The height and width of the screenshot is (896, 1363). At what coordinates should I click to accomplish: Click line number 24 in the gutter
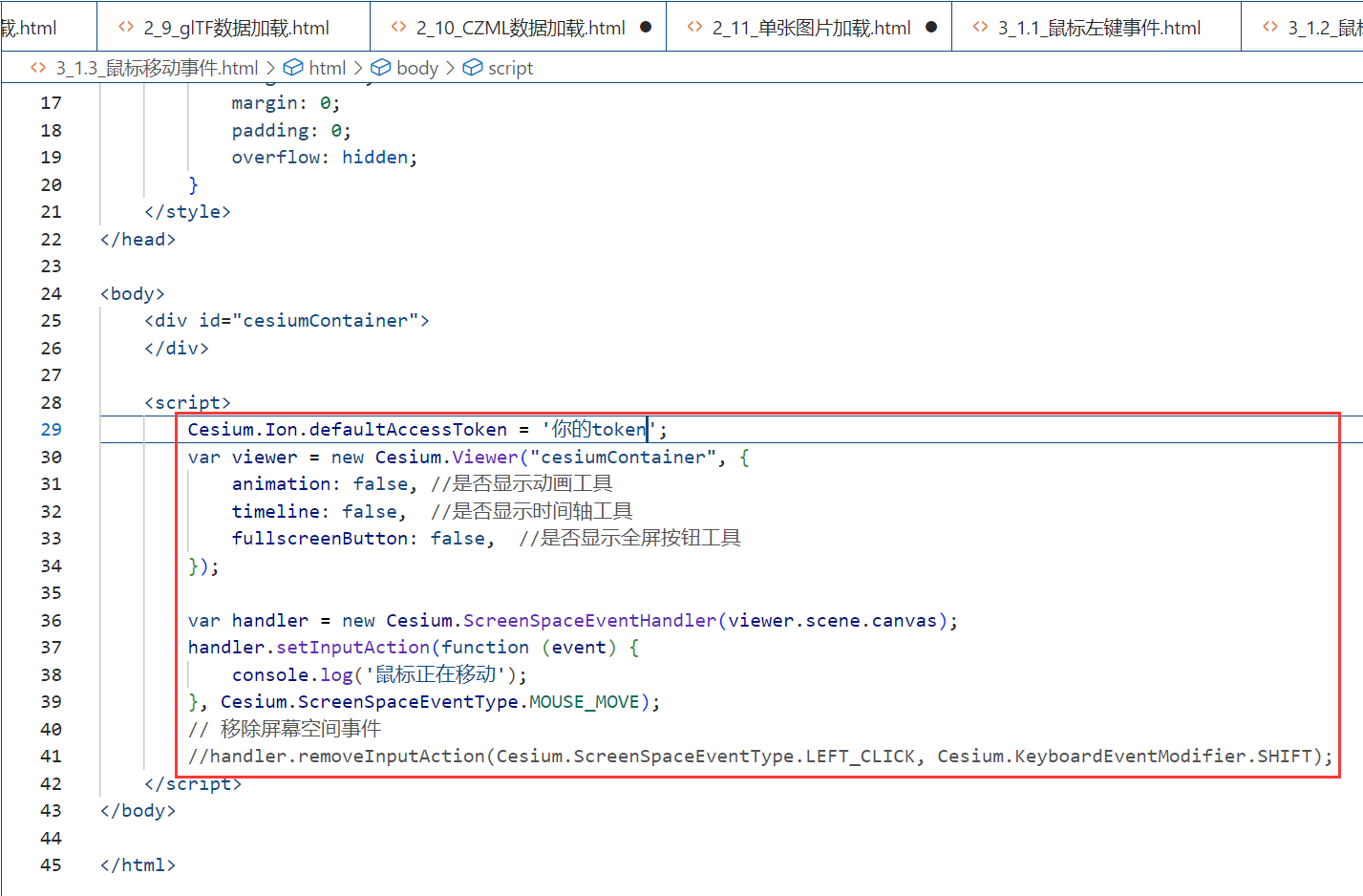point(51,293)
